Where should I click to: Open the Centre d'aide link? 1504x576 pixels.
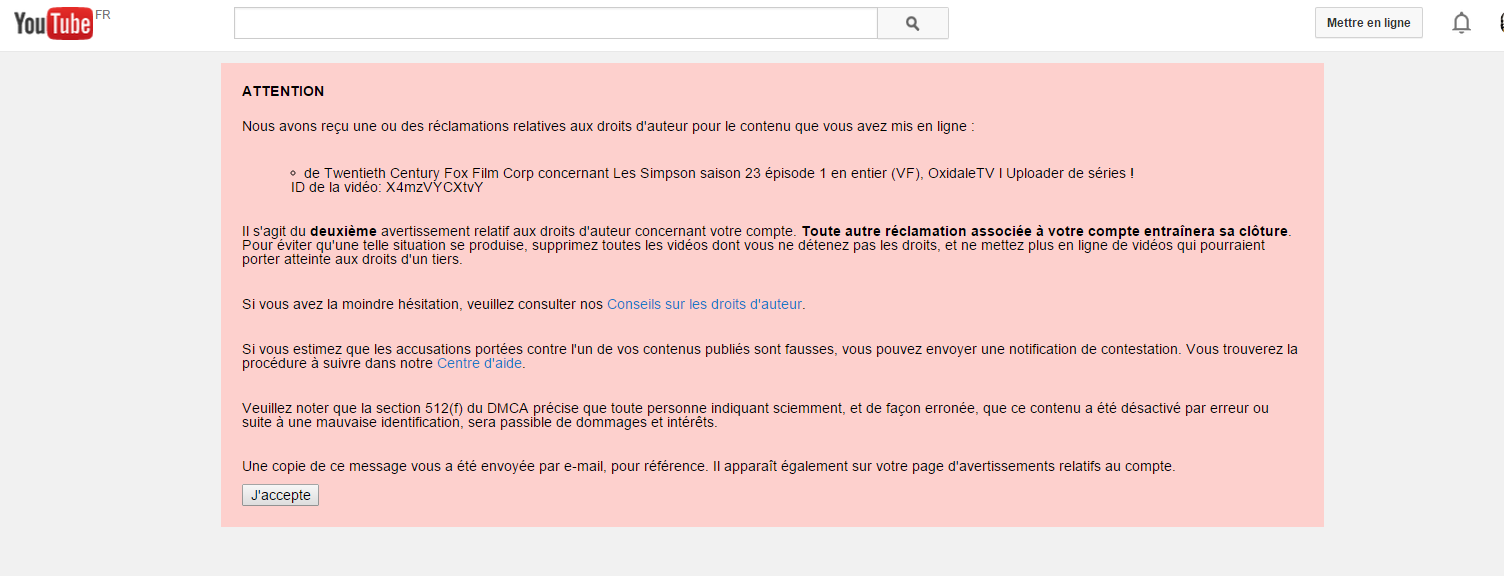[x=480, y=364]
